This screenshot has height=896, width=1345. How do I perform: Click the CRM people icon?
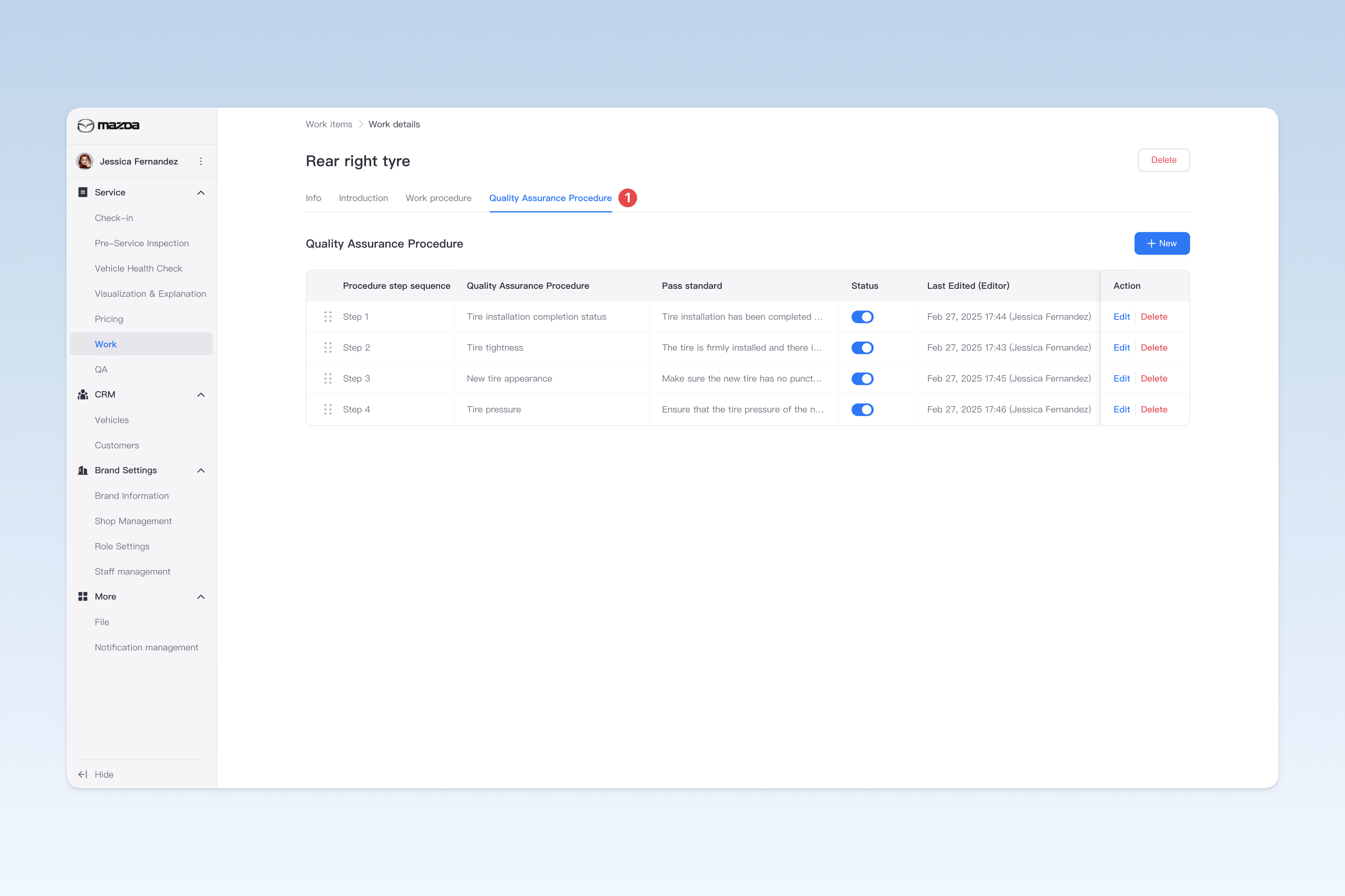pos(83,394)
